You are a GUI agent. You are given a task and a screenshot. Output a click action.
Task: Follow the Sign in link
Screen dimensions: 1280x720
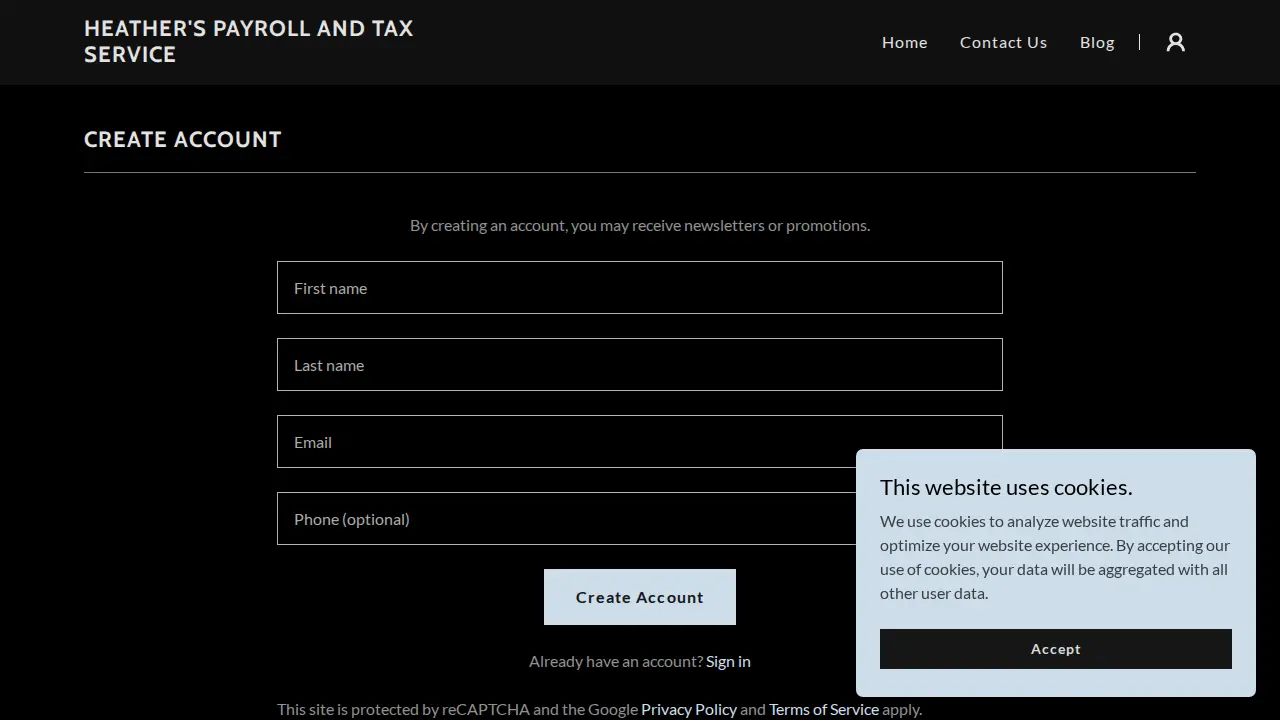click(x=728, y=661)
